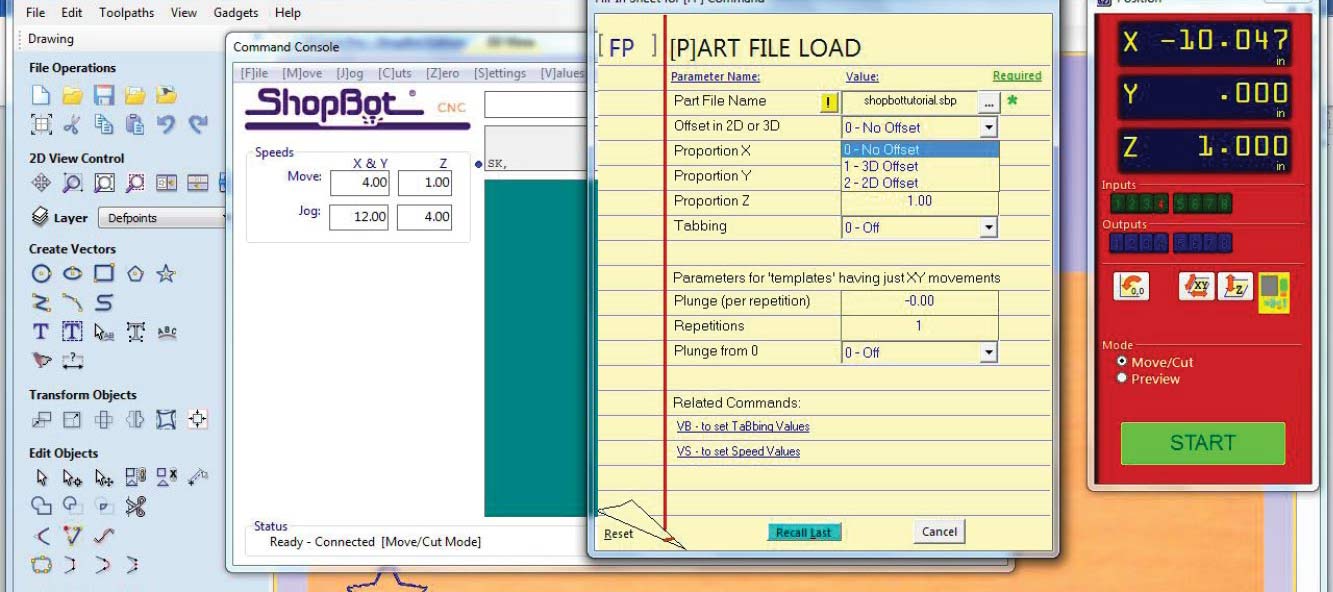The image size is (1333, 592).
Task: Open the Offset in 2D or 3D dropdown
Action: (x=988, y=127)
